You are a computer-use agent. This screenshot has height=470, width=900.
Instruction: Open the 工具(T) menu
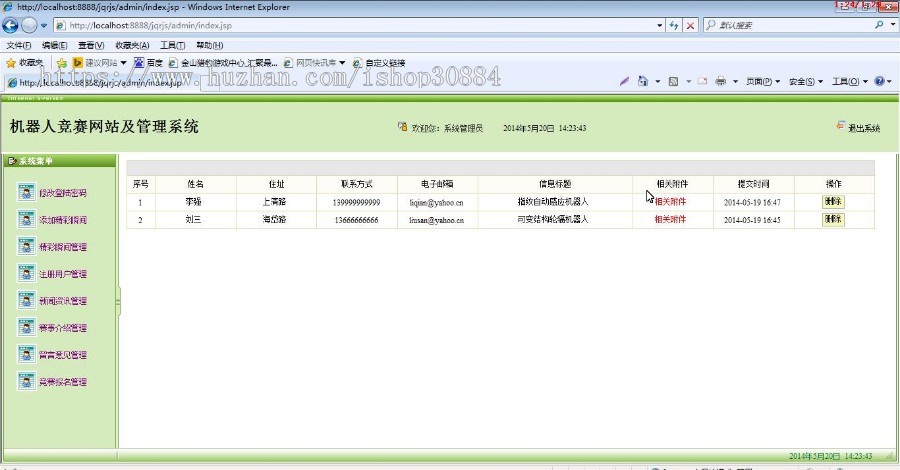click(172, 45)
